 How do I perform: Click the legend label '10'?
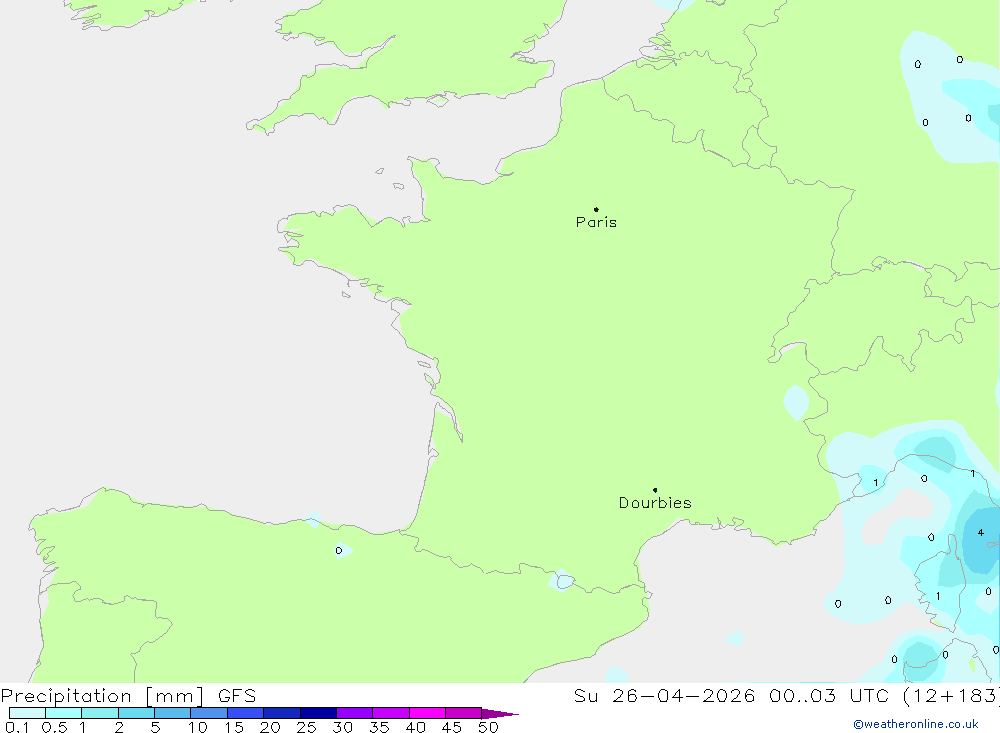click(x=198, y=727)
